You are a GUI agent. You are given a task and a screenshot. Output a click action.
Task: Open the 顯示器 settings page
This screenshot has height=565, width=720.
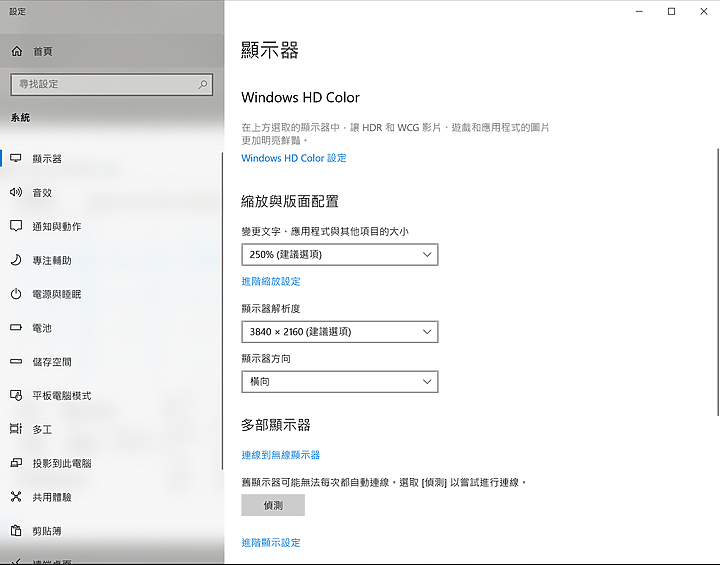(112, 159)
